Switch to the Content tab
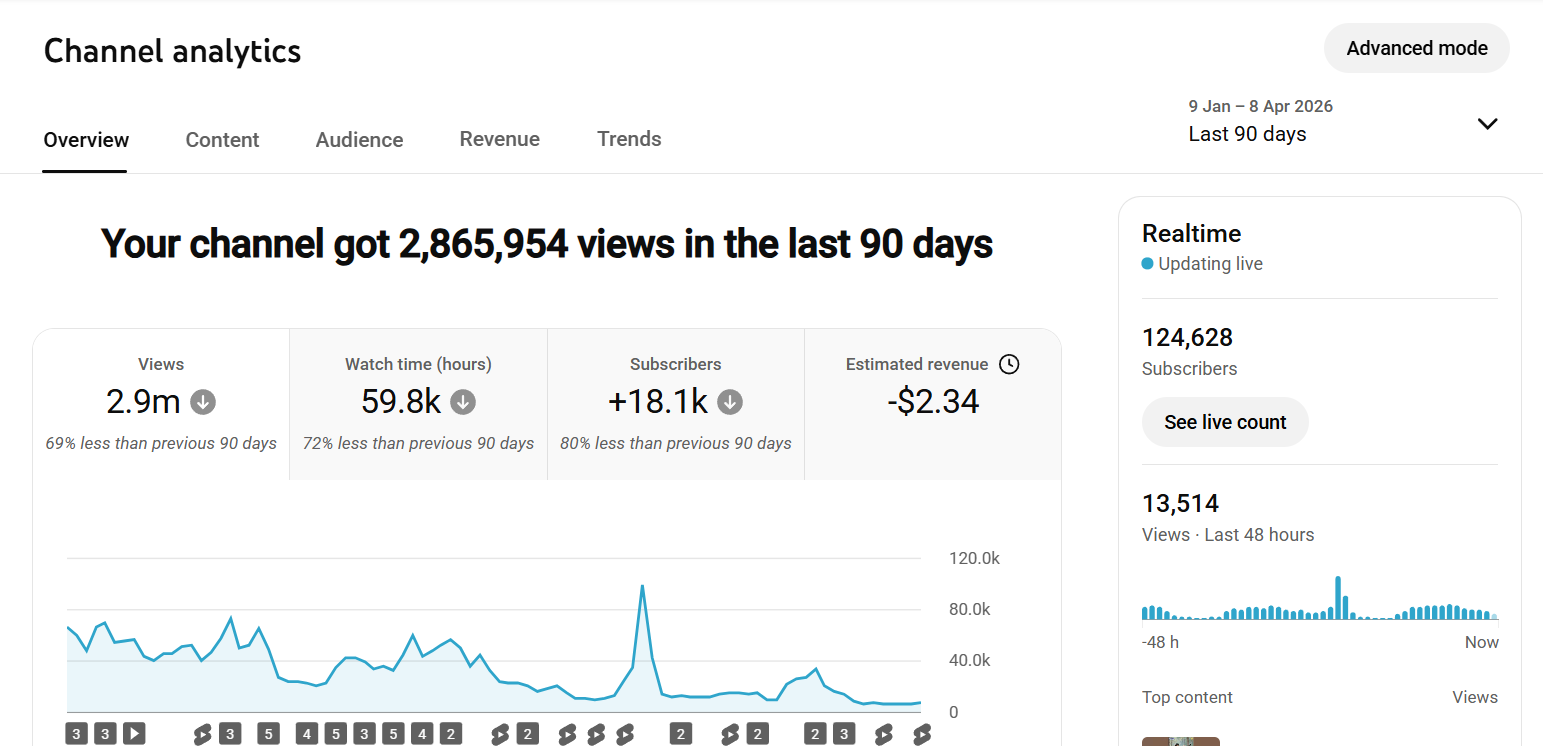Screen dimensions: 1543x746 coord(222,140)
